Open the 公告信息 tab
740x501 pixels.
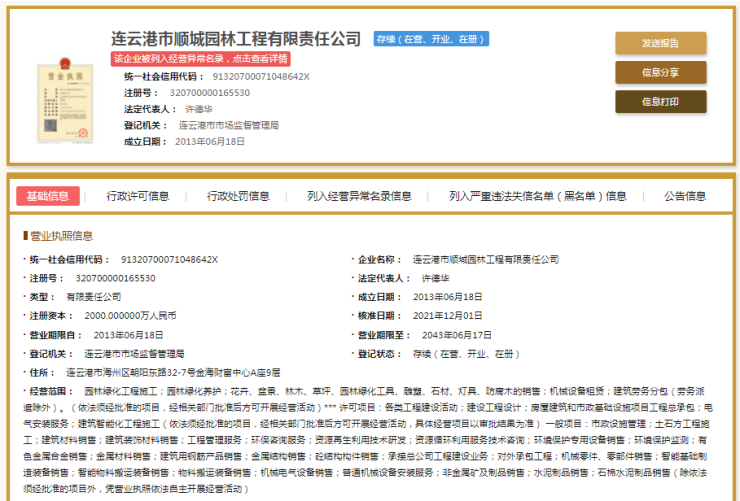coord(685,196)
